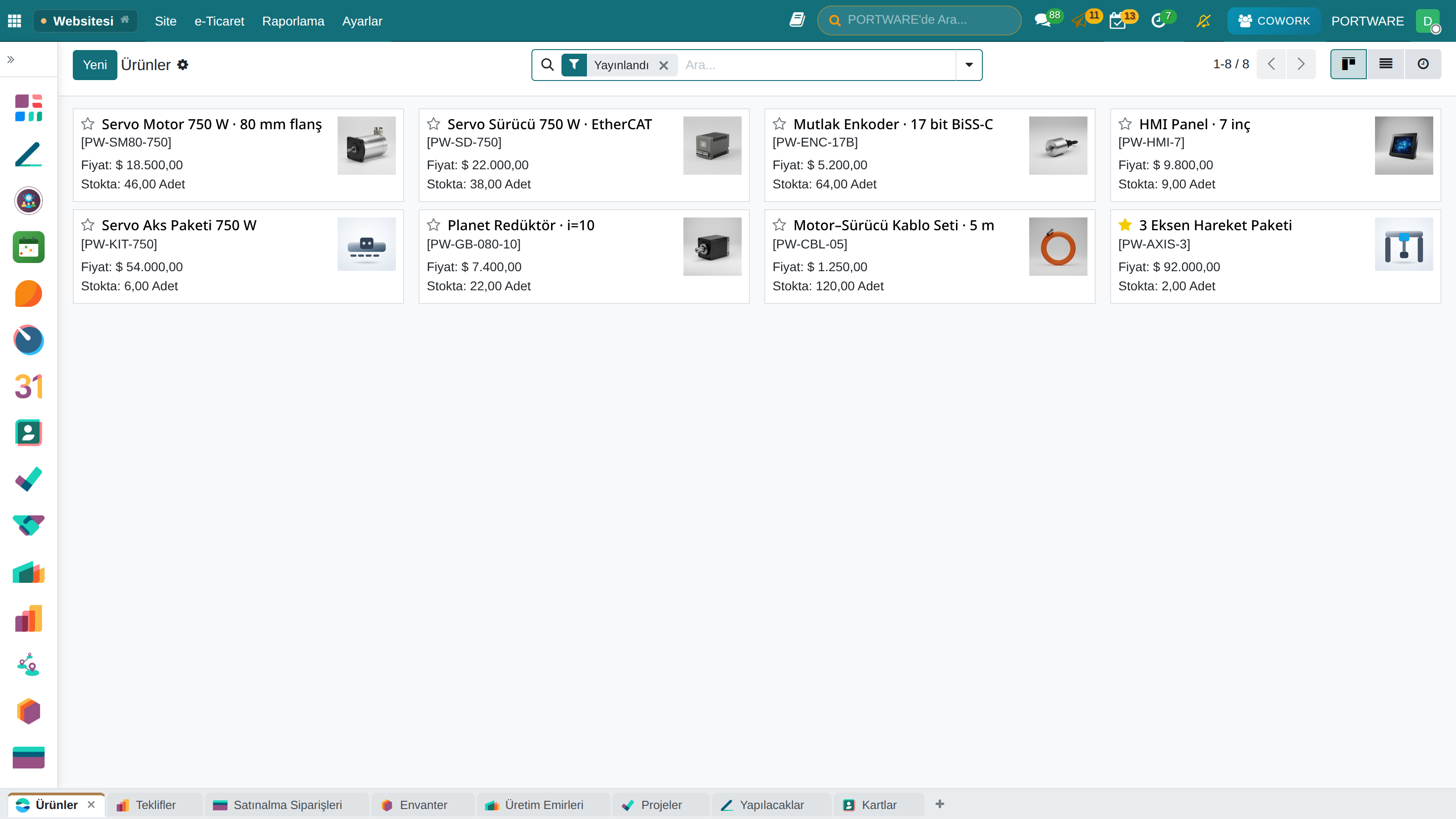
Task: Add a new bottom tab with plus
Action: click(x=940, y=804)
